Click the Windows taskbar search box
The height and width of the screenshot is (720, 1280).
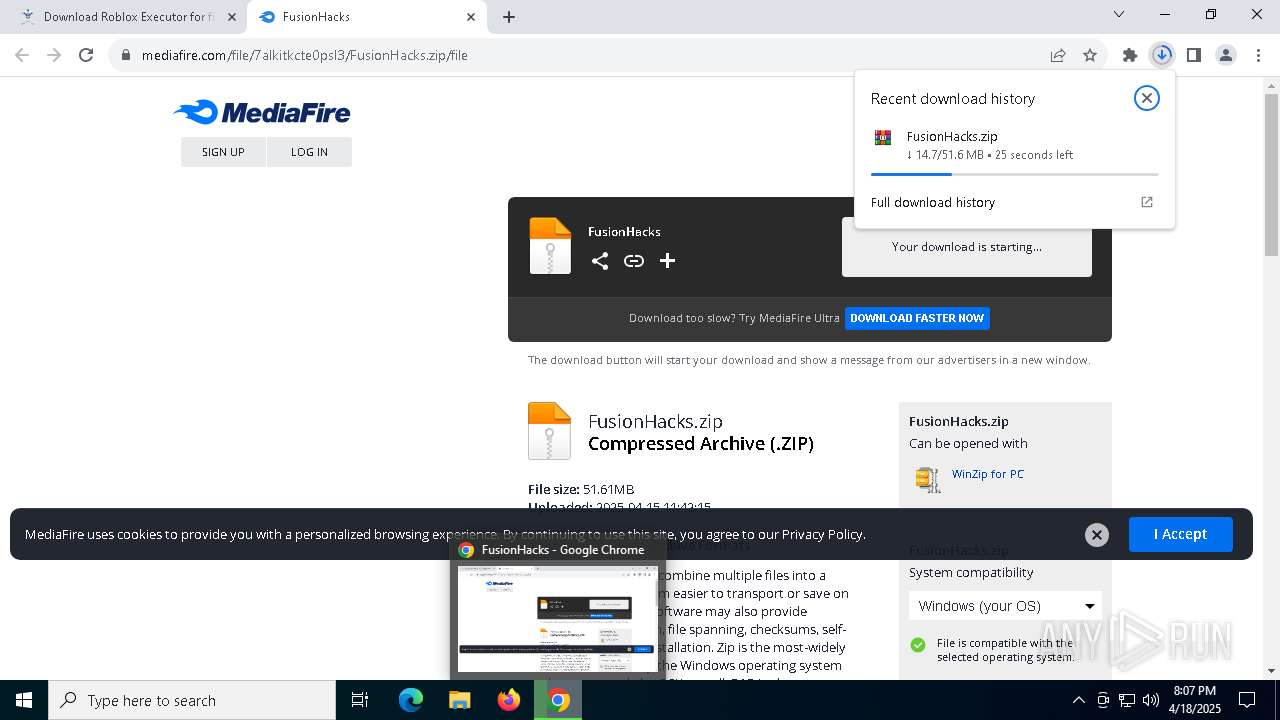pos(192,700)
